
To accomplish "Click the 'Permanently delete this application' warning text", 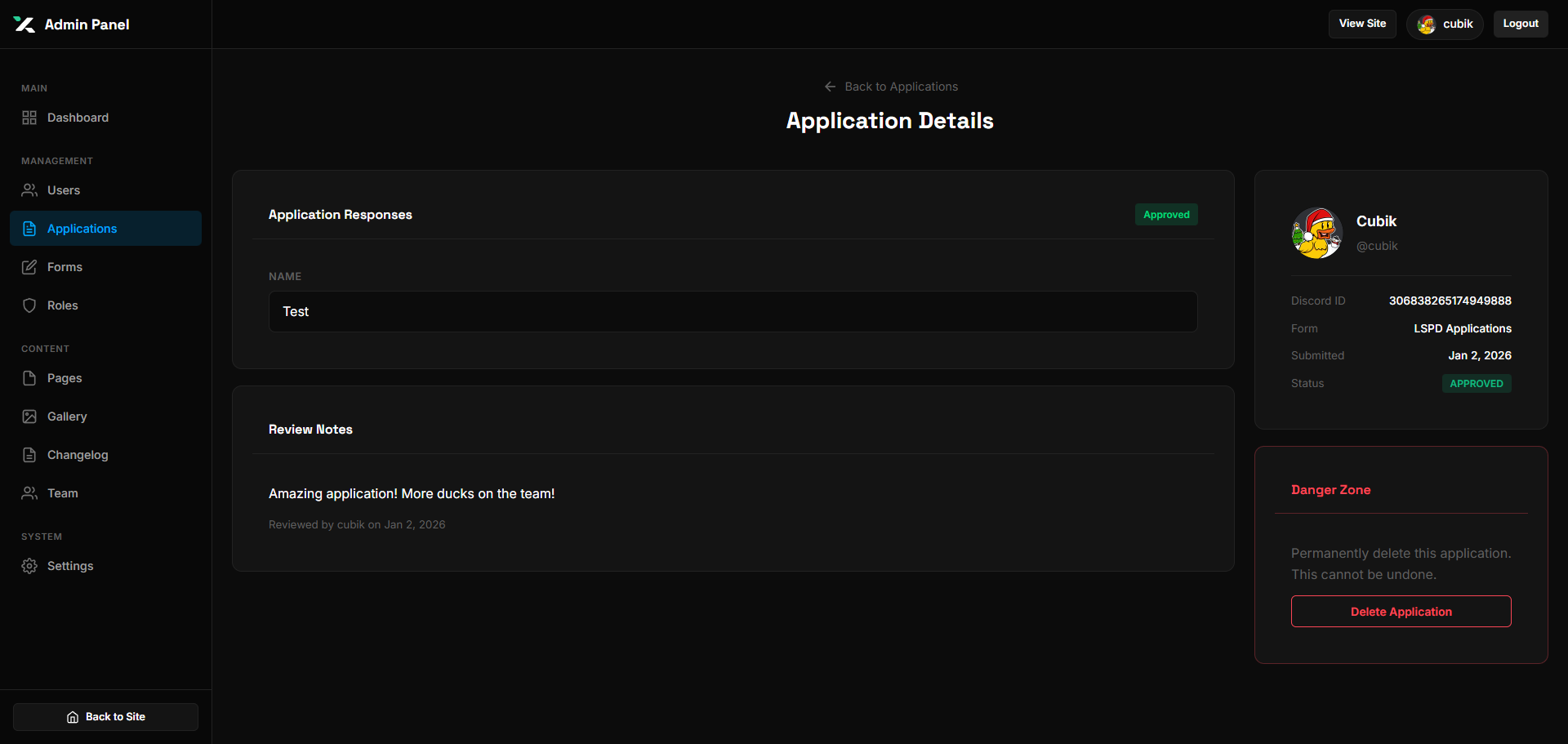I will click(1401, 564).
